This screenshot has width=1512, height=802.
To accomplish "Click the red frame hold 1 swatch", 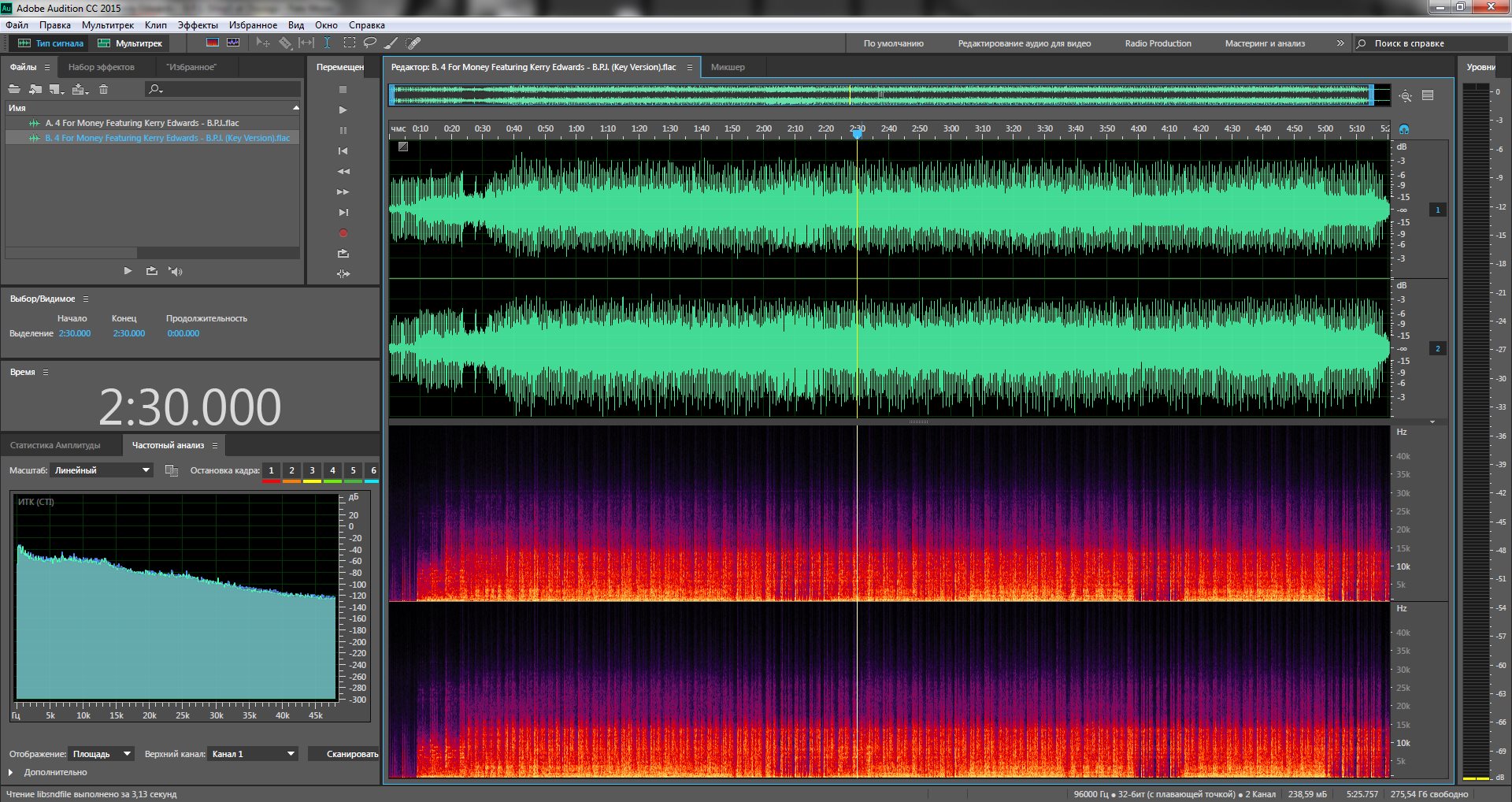I will point(271,471).
